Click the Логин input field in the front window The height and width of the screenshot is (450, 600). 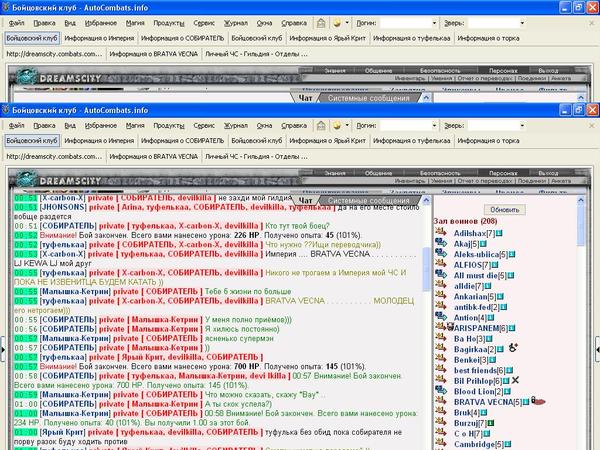coord(406,125)
